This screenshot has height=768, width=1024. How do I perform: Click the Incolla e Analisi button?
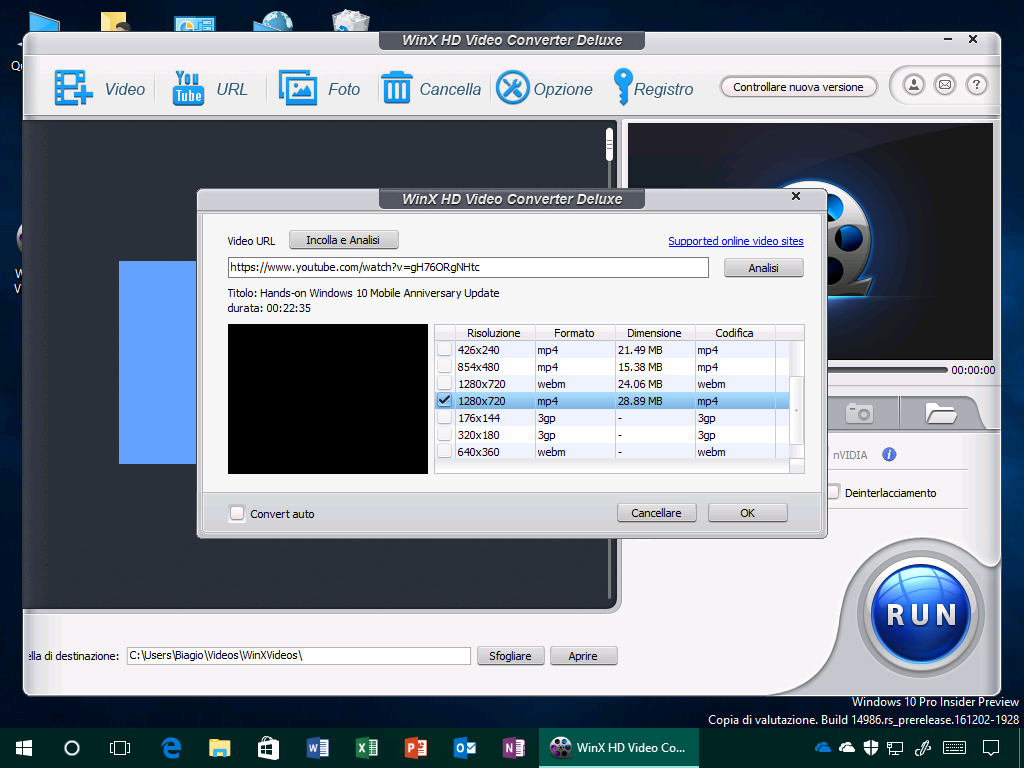tap(343, 240)
